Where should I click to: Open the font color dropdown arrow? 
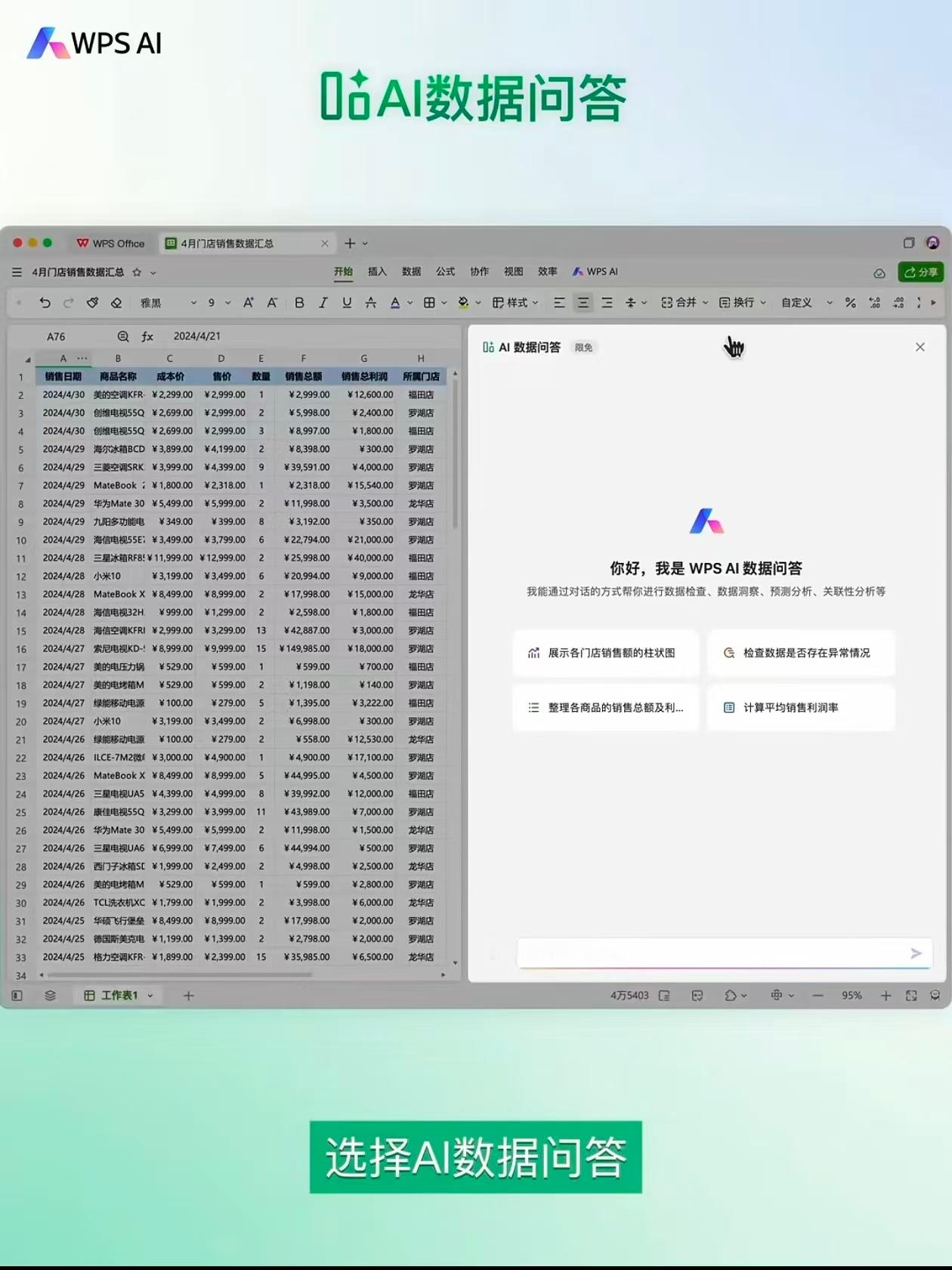[x=410, y=303]
